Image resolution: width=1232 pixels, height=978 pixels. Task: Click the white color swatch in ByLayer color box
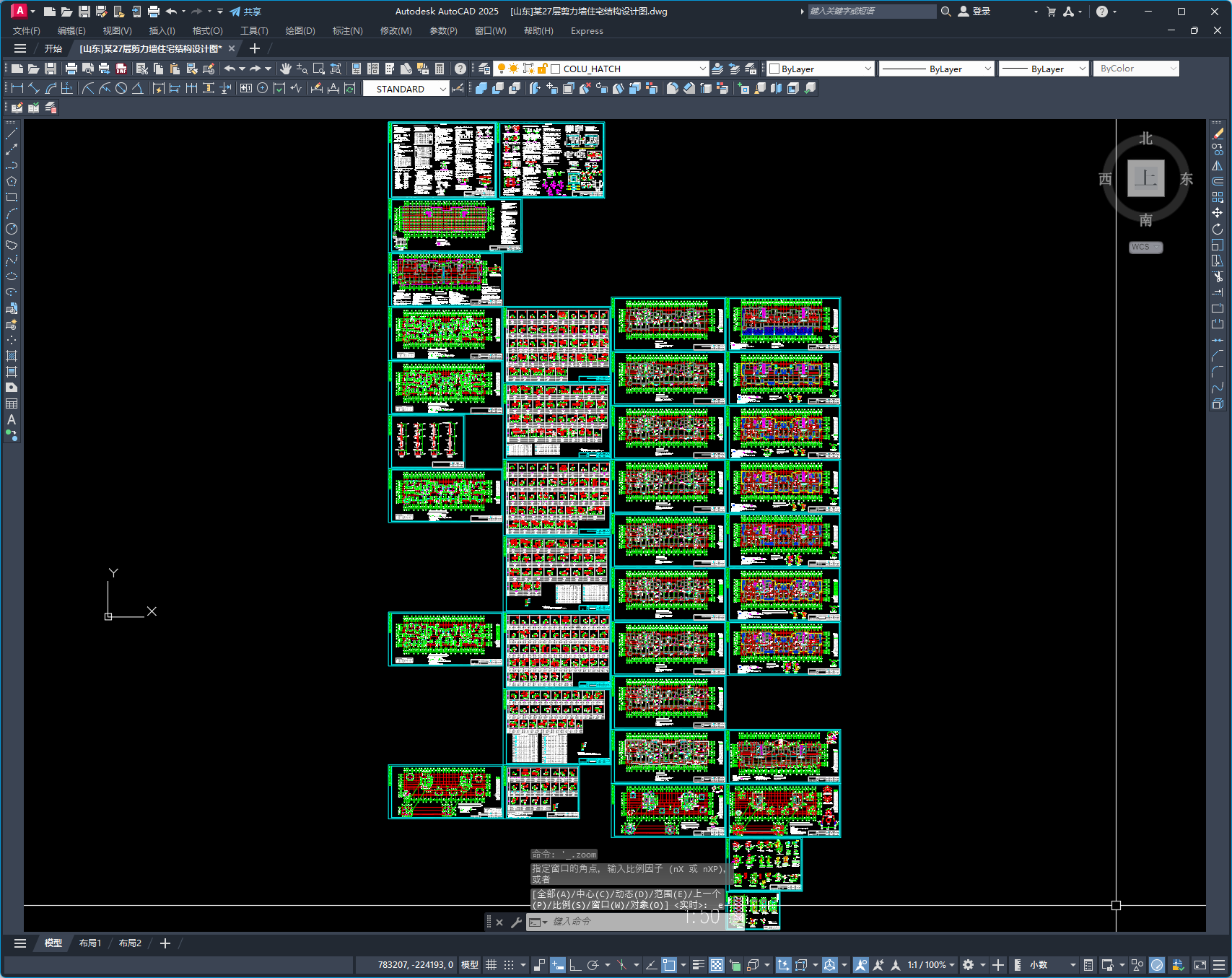(x=774, y=69)
